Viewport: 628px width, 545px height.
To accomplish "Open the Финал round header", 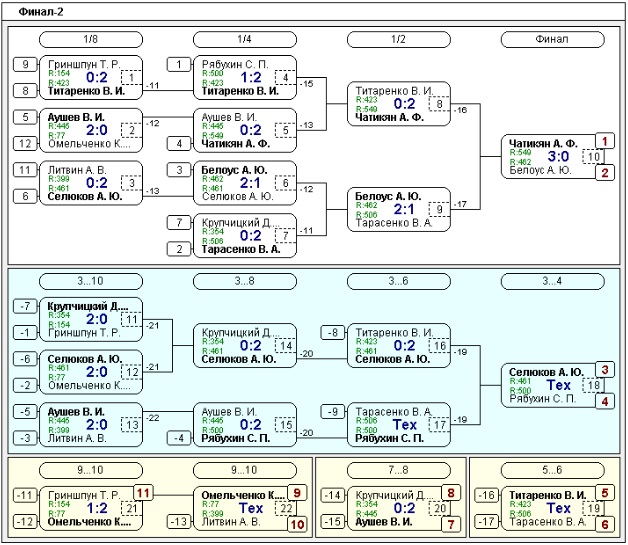I will pos(552,39).
